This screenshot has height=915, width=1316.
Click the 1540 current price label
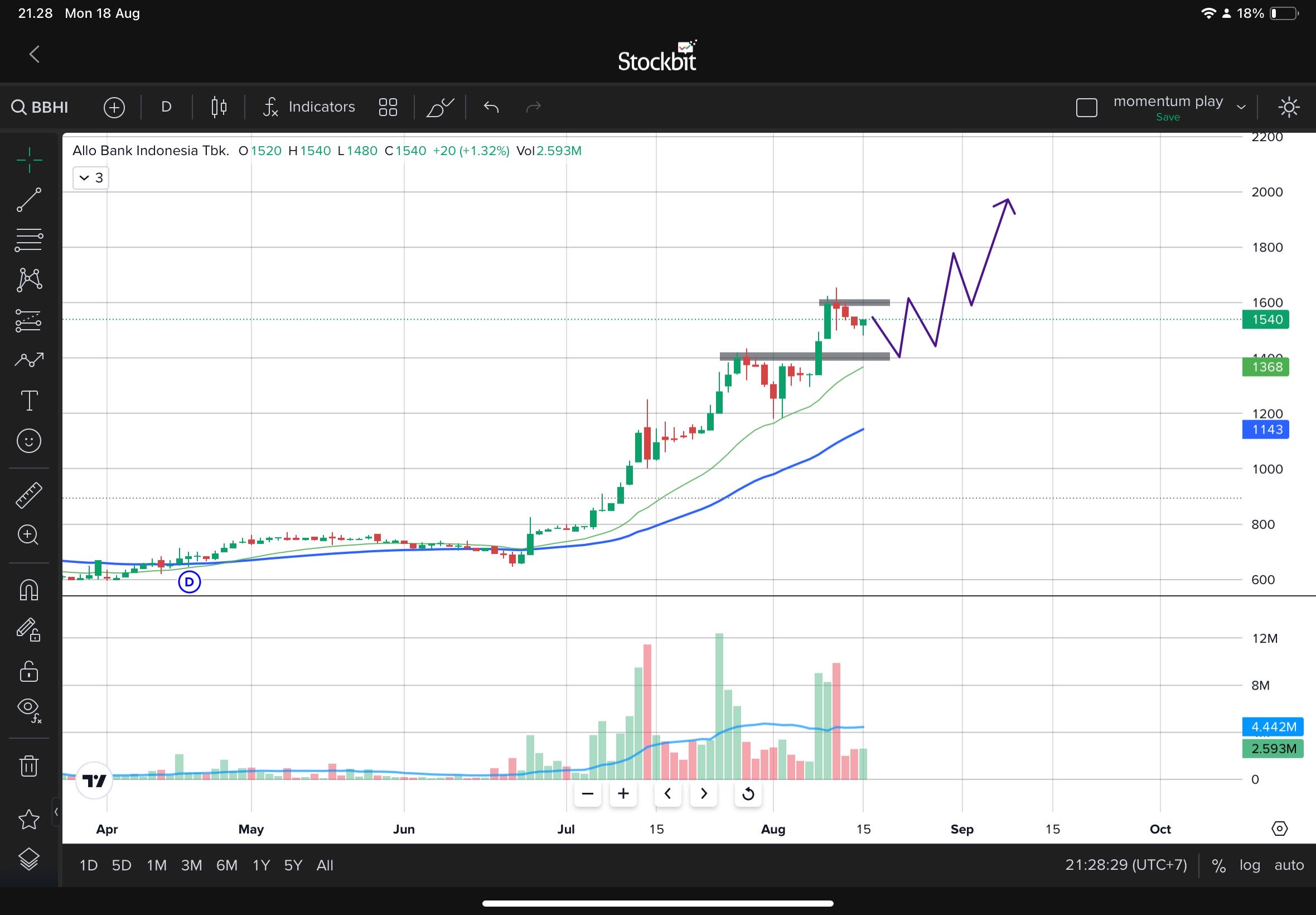point(1266,320)
